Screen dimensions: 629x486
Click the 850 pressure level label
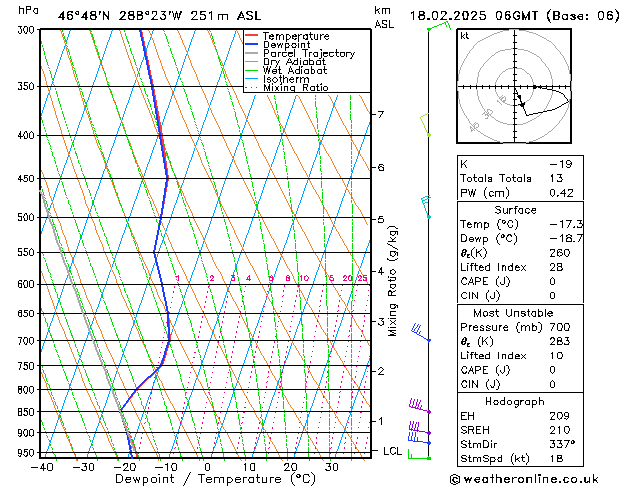click(x=28, y=412)
